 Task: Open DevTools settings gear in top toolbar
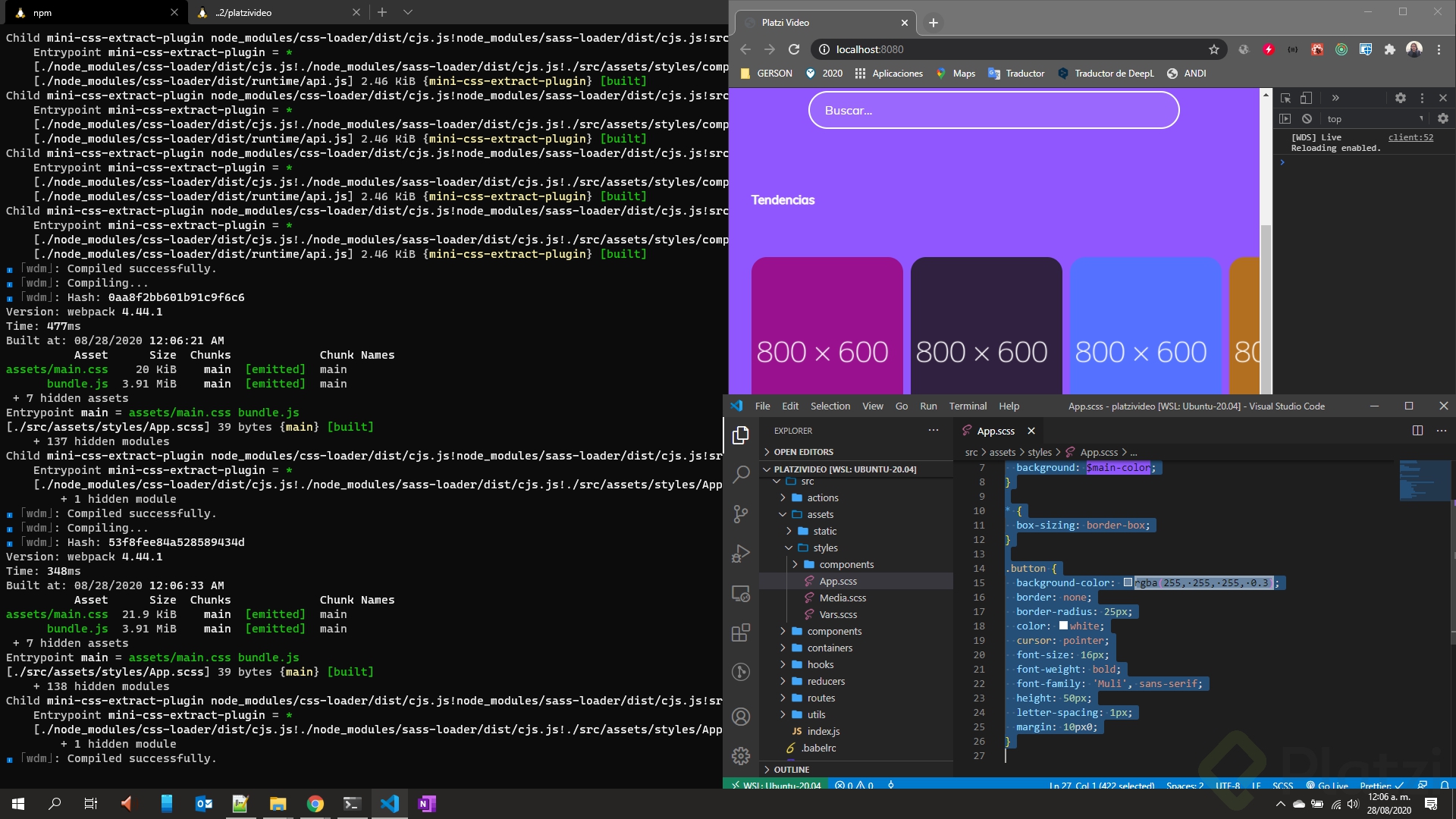click(1401, 98)
